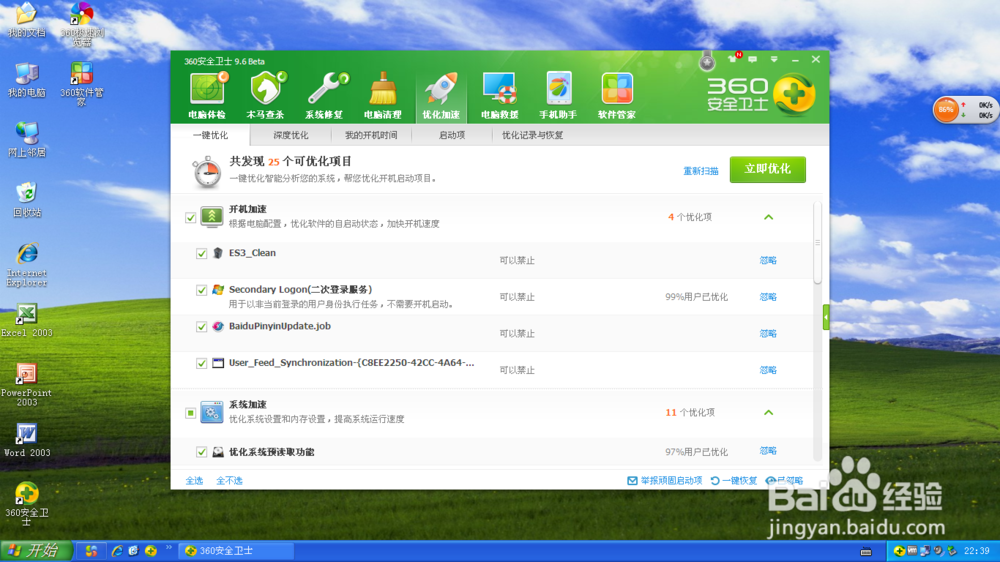This screenshot has width=1000, height=562.
Task: Click the 22:39 system clock
Action: (x=976, y=551)
